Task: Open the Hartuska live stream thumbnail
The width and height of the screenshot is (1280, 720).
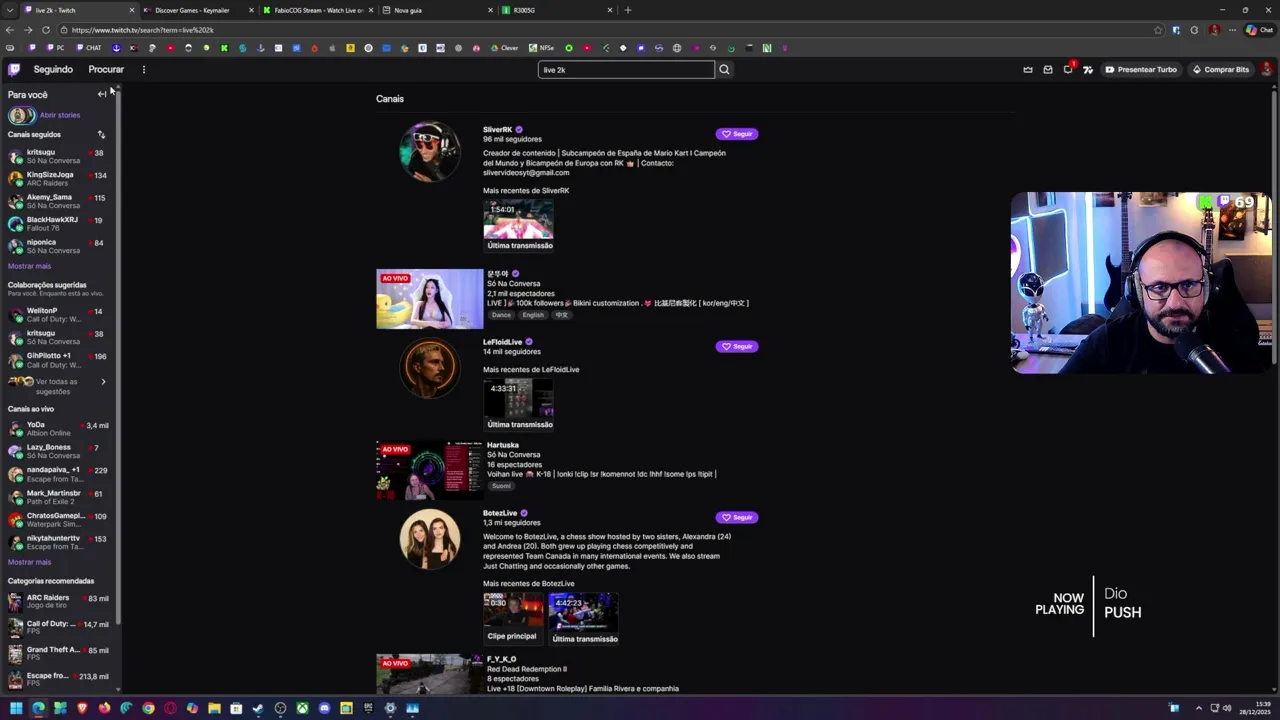Action: coord(430,470)
